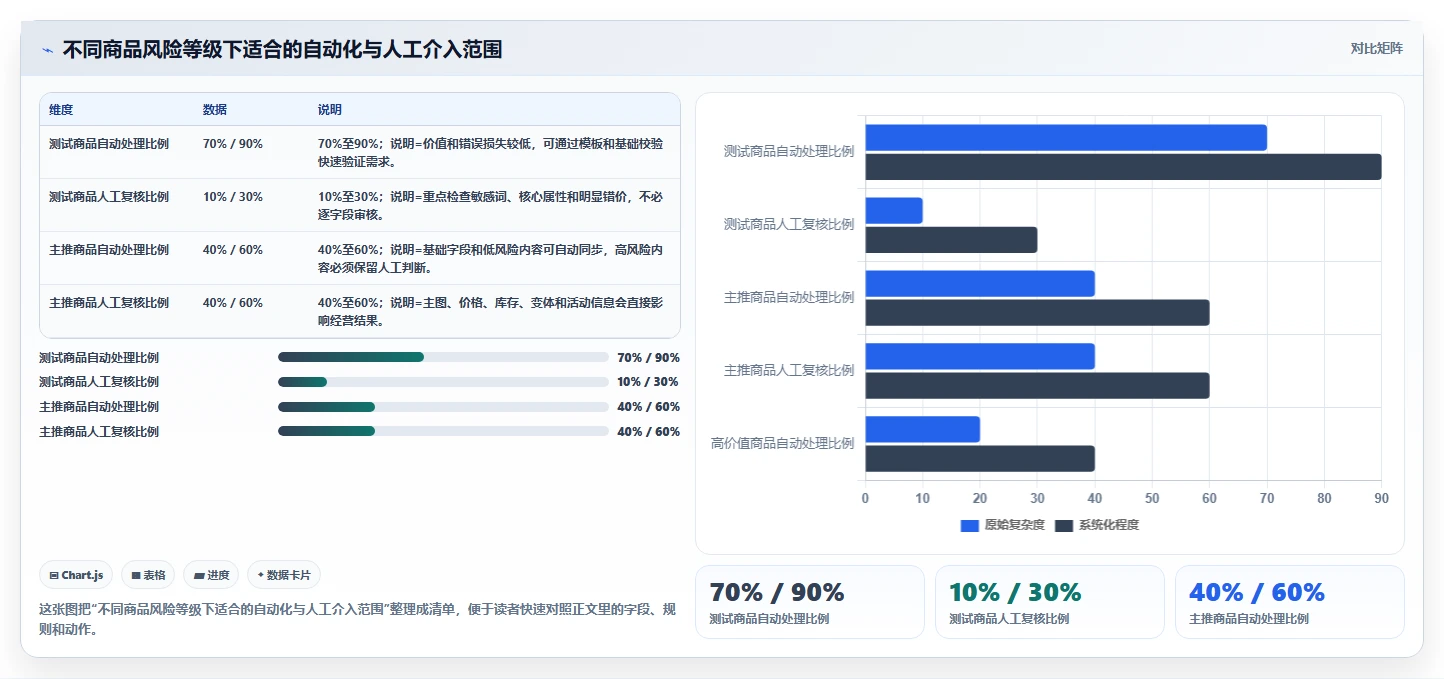
Task: Click the blue bar for 主推商品自动处理比例 in chart
Action: (980, 284)
